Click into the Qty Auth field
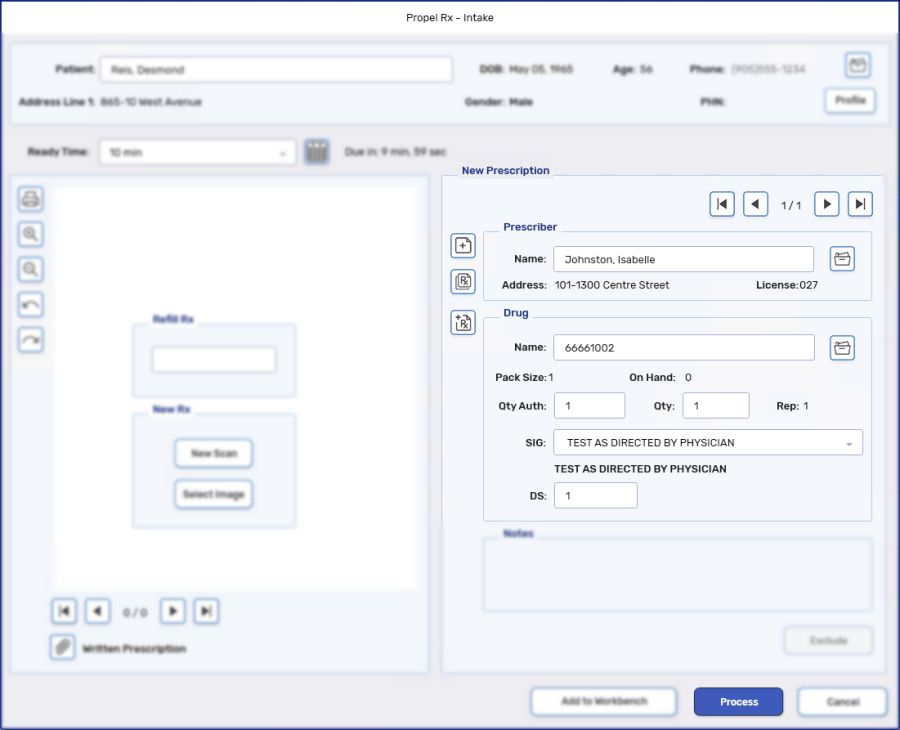This screenshot has width=900, height=730. coord(589,406)
